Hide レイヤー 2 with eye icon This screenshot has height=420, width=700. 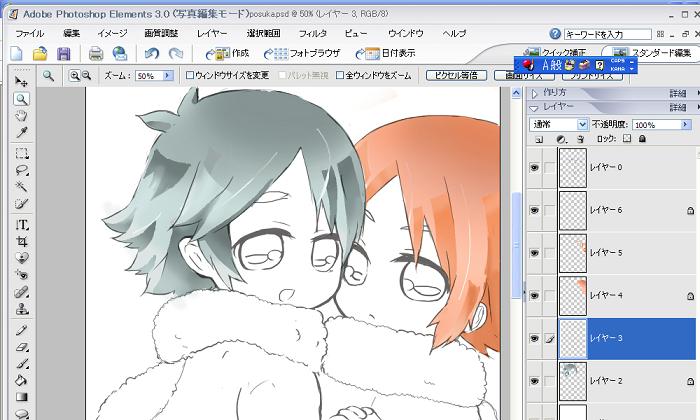click(x=534, y=381)
